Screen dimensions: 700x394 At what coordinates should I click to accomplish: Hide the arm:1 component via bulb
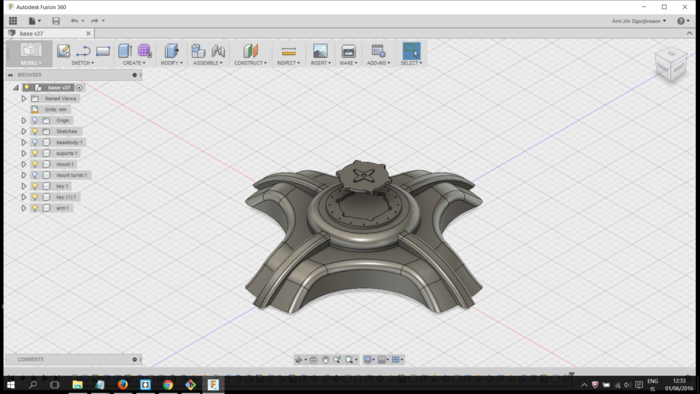tap(35, 208)
